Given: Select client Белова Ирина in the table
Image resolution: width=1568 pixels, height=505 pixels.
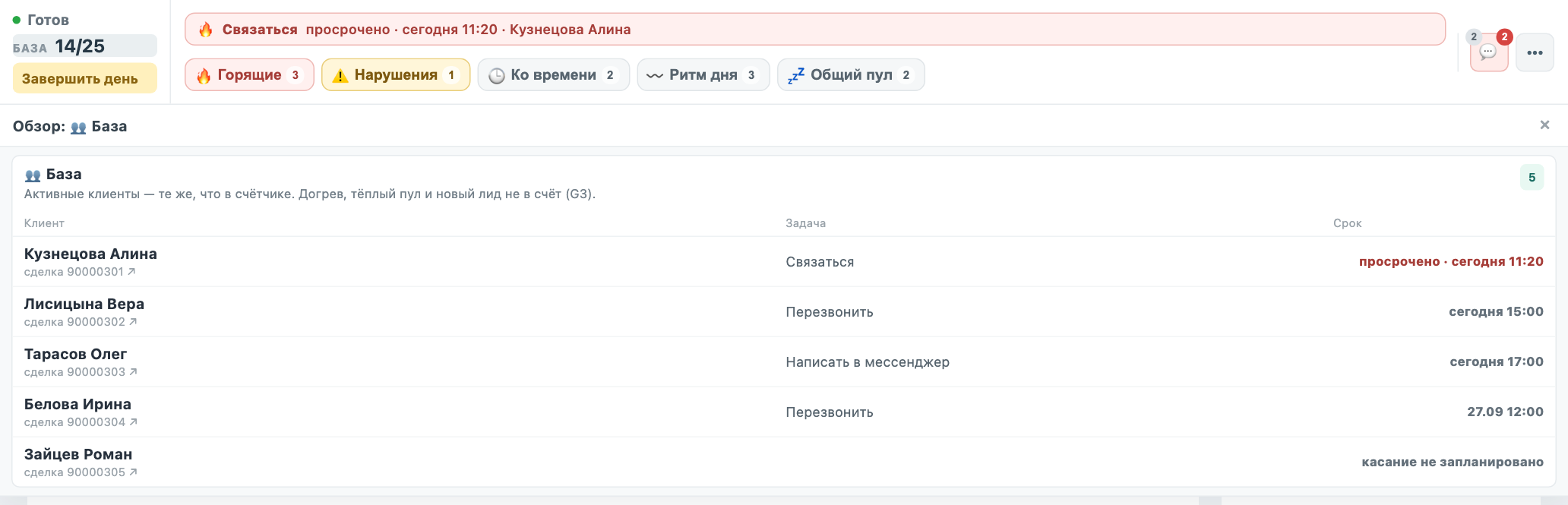Looking at the screenshot, I should [x=77, y=404].
